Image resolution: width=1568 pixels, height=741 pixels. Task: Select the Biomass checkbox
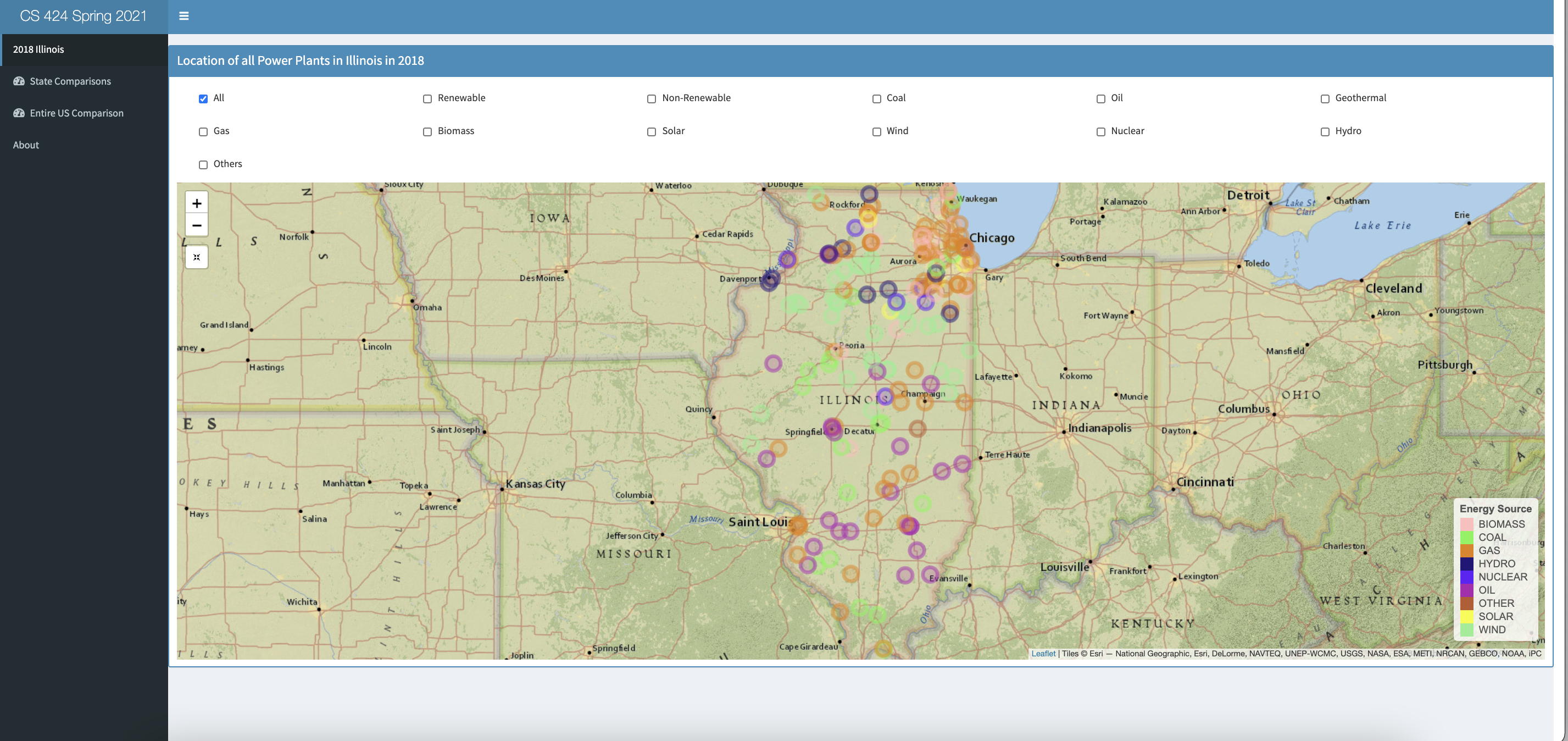(x=427, y=131)
